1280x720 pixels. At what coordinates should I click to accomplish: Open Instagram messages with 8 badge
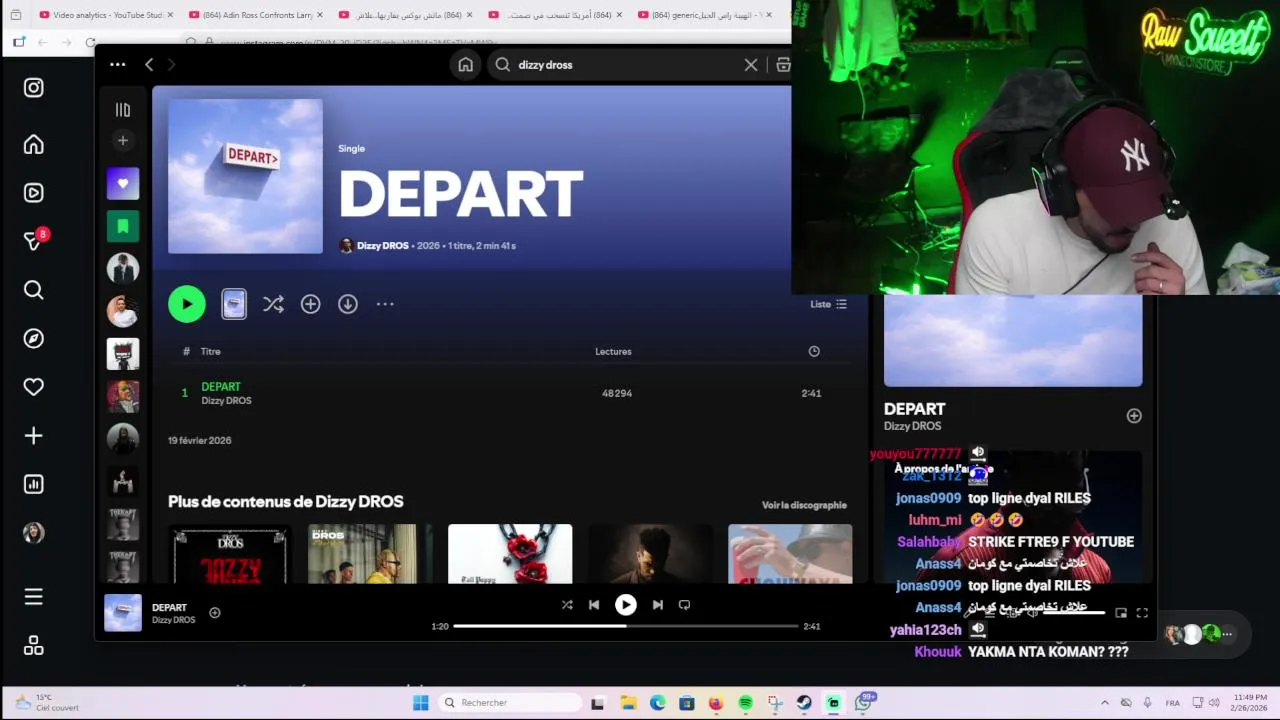pos(33,241)
